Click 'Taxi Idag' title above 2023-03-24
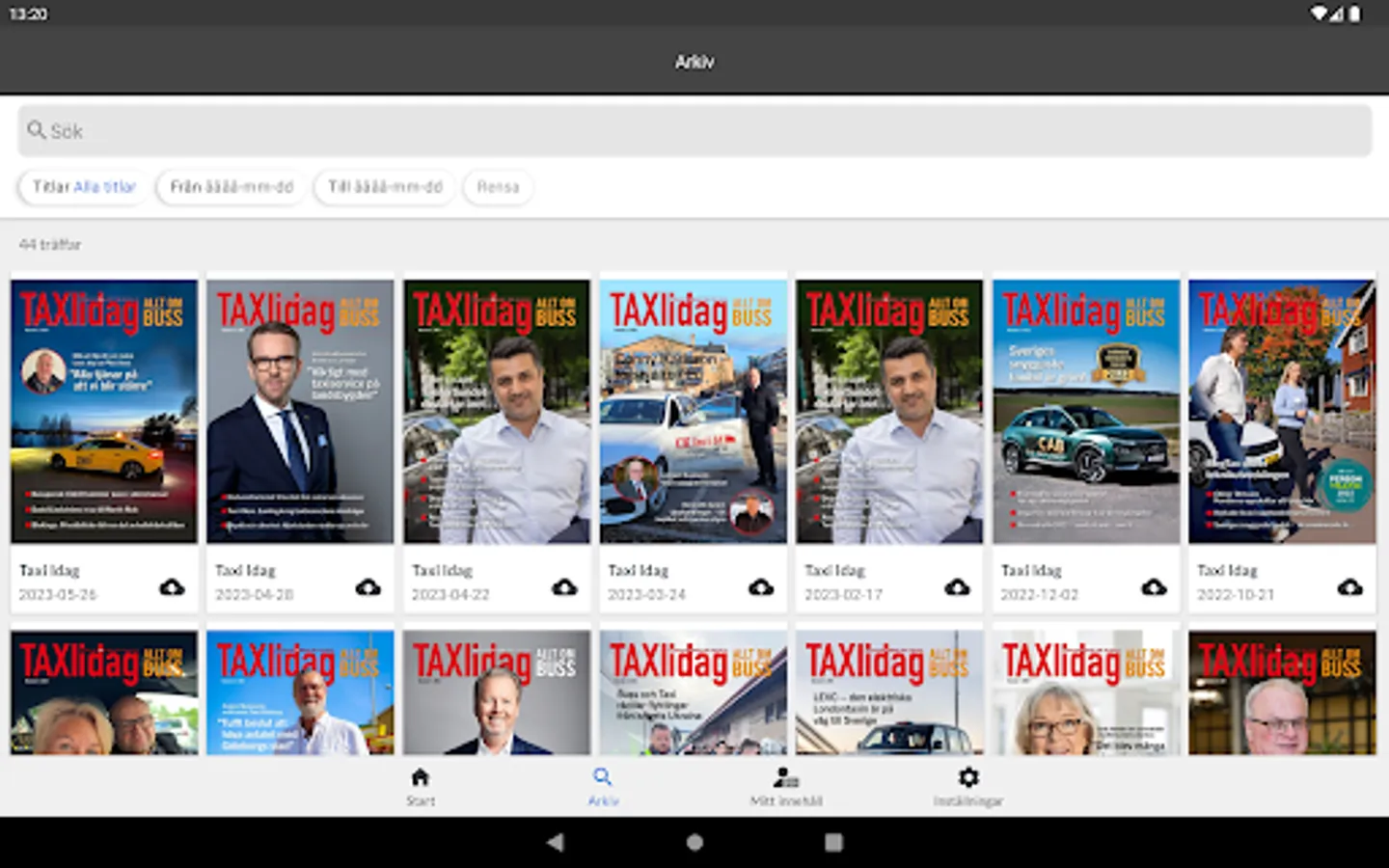1389x868 pixels. coord(639,571)
